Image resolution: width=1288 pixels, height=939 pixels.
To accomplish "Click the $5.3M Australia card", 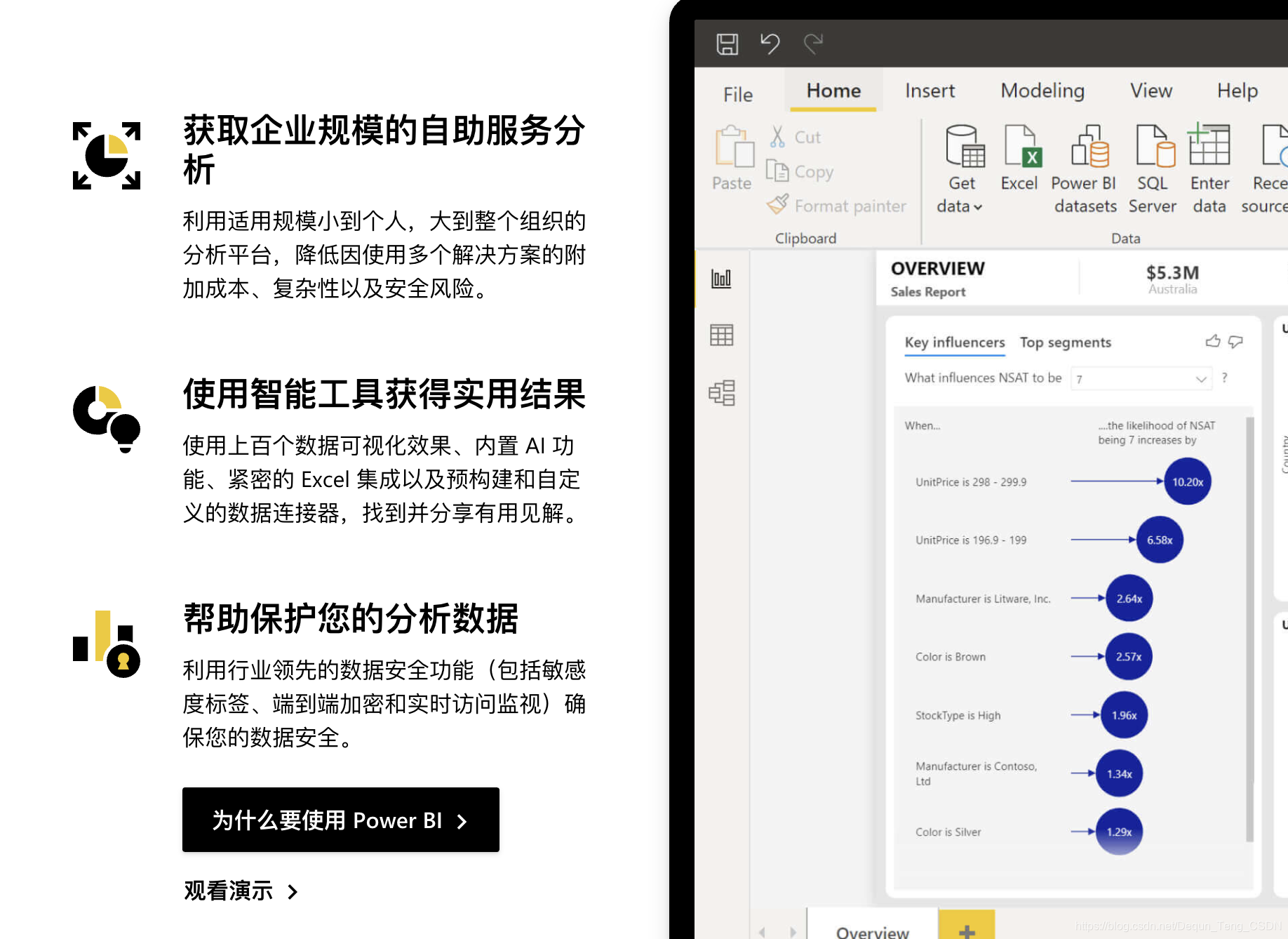I will [1172, 279].
